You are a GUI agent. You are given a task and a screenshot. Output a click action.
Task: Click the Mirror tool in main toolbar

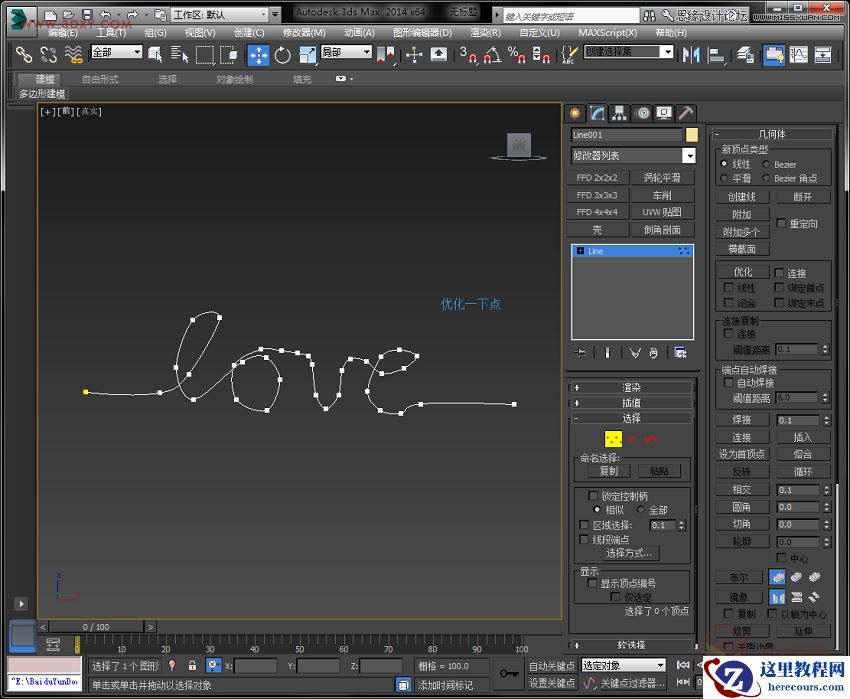[690, 55]
